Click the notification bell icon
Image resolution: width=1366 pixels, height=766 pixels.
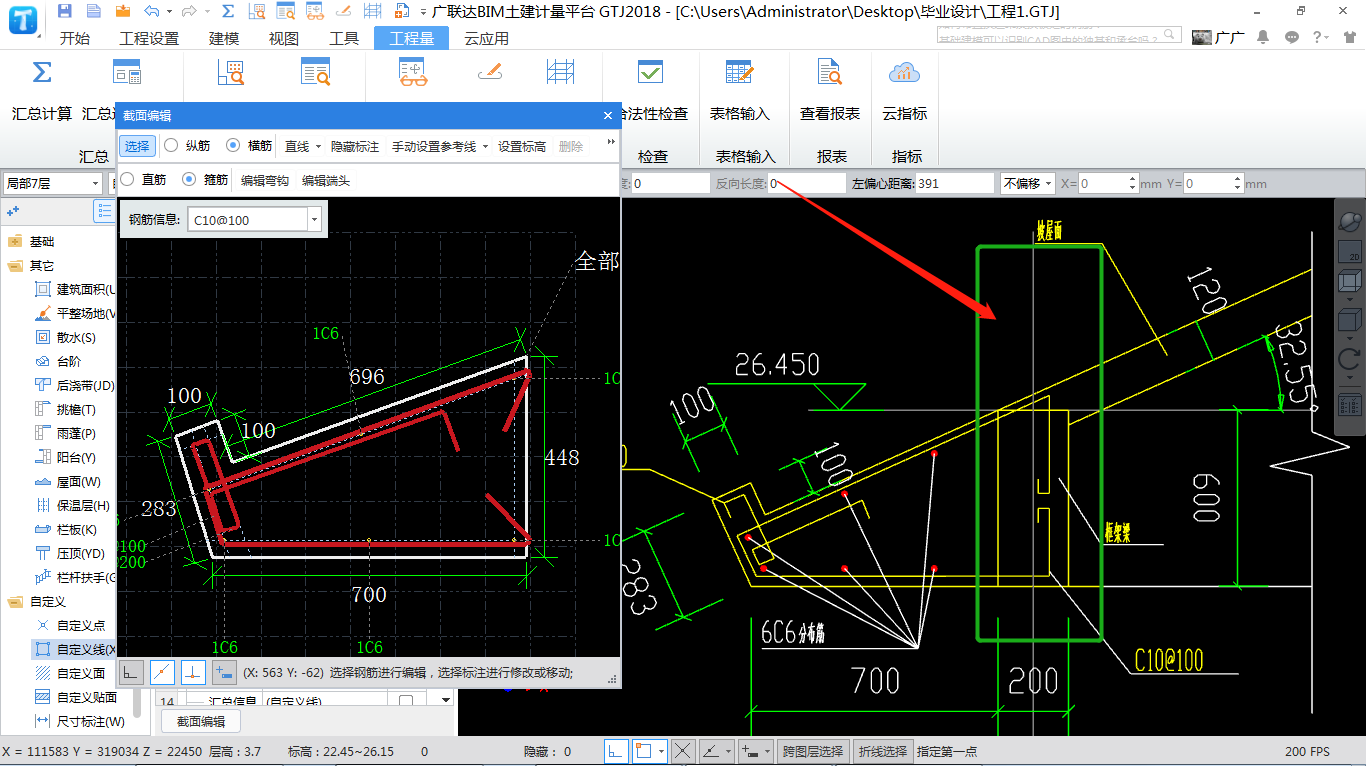click(1263, 37)
